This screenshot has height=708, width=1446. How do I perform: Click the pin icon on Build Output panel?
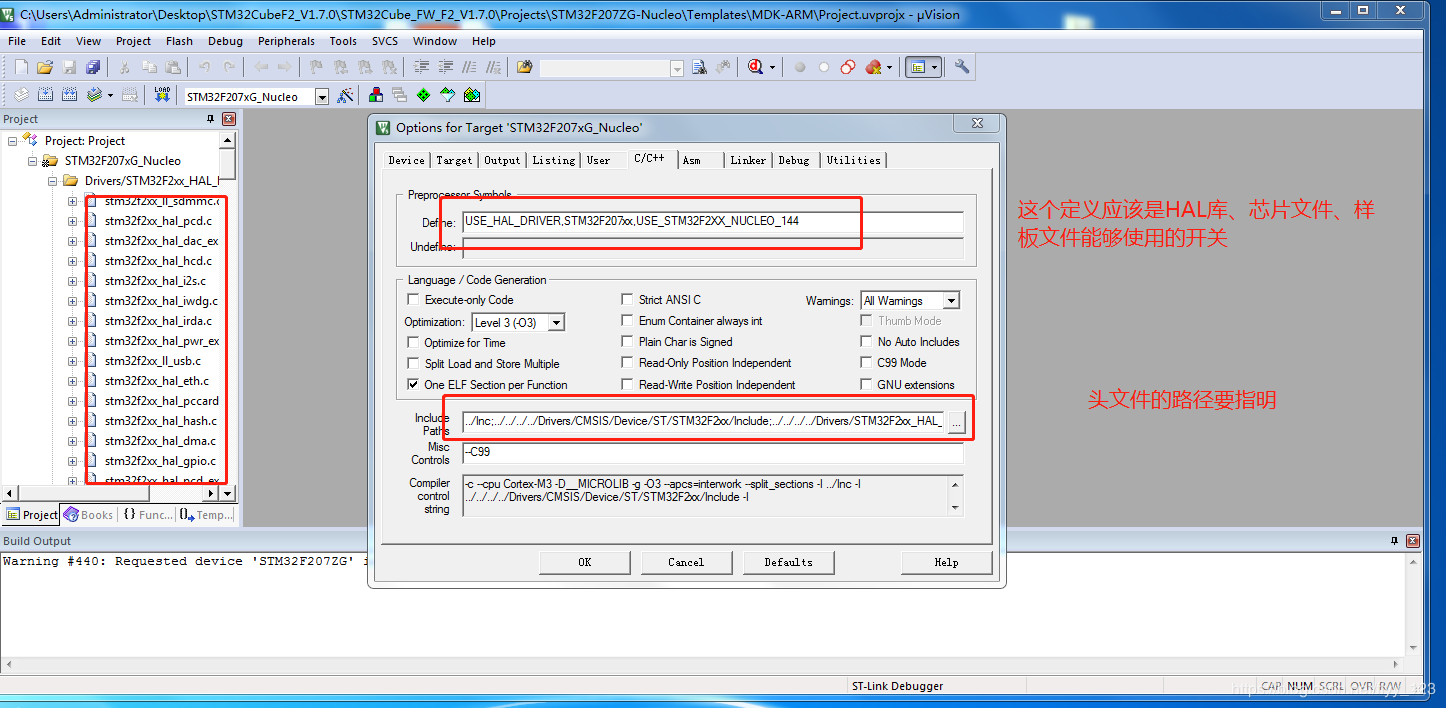tap(1395, 541)
